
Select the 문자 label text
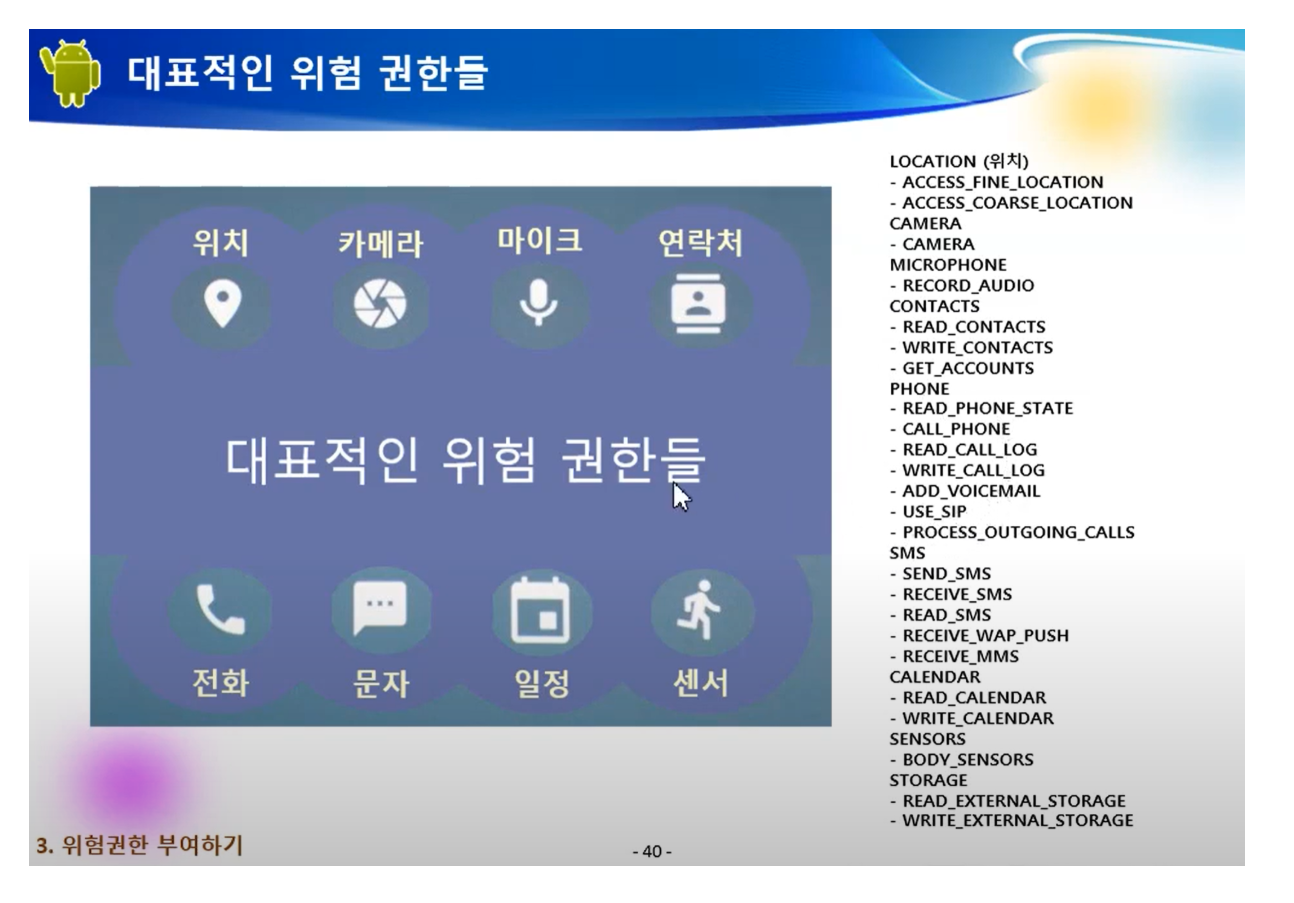click(x=380, y=684)
